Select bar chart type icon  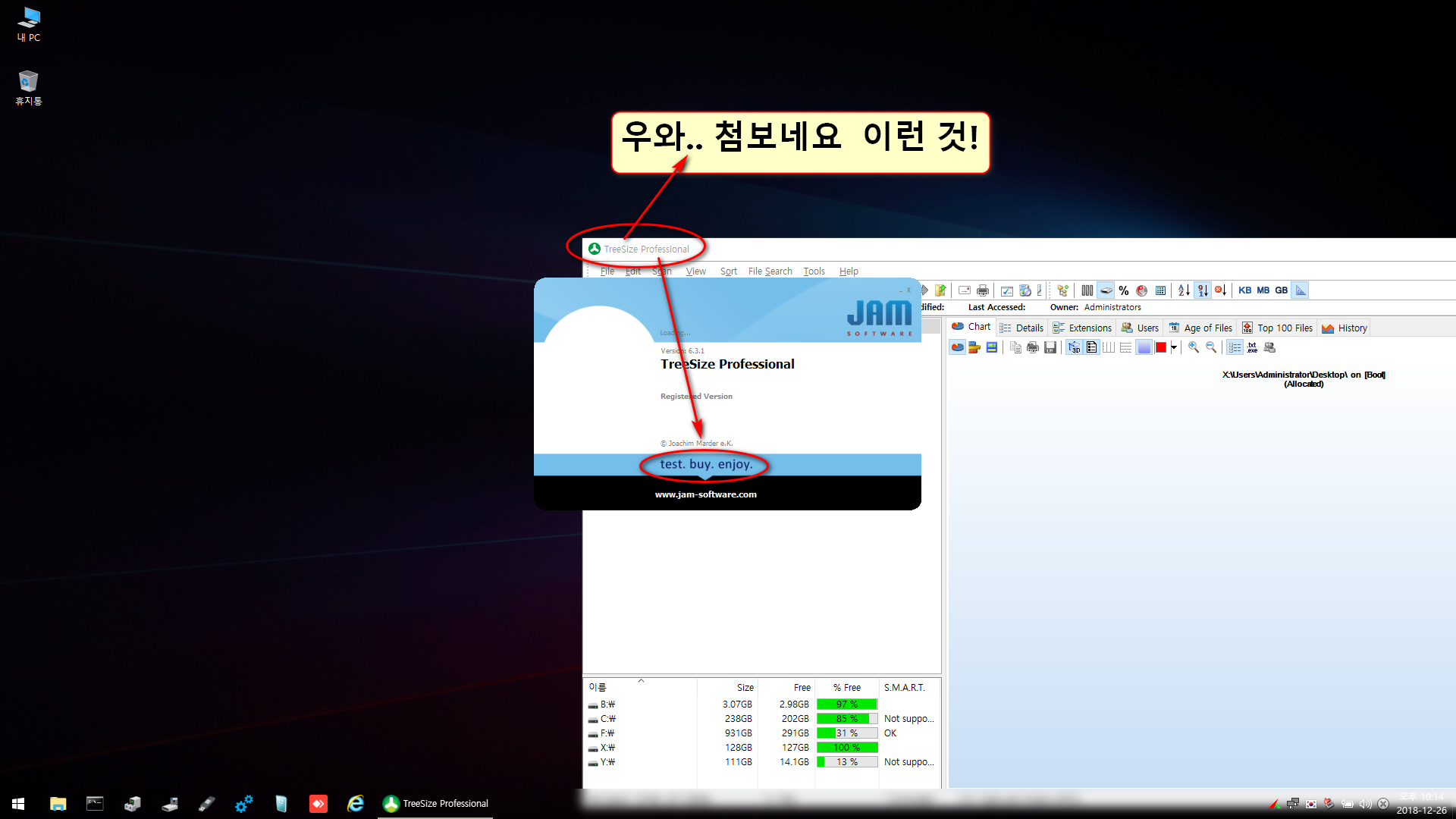(x=974, y=347)
